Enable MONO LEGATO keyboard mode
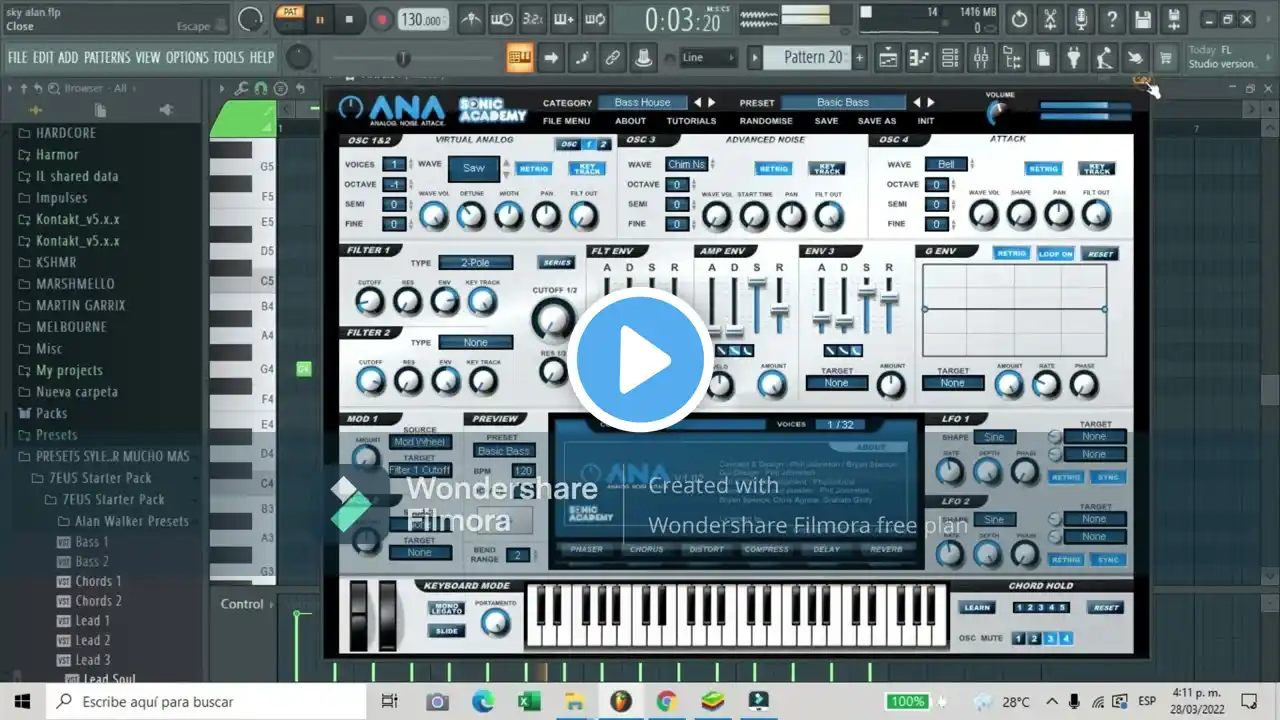 pyautogui.click(x=446, y=608)
